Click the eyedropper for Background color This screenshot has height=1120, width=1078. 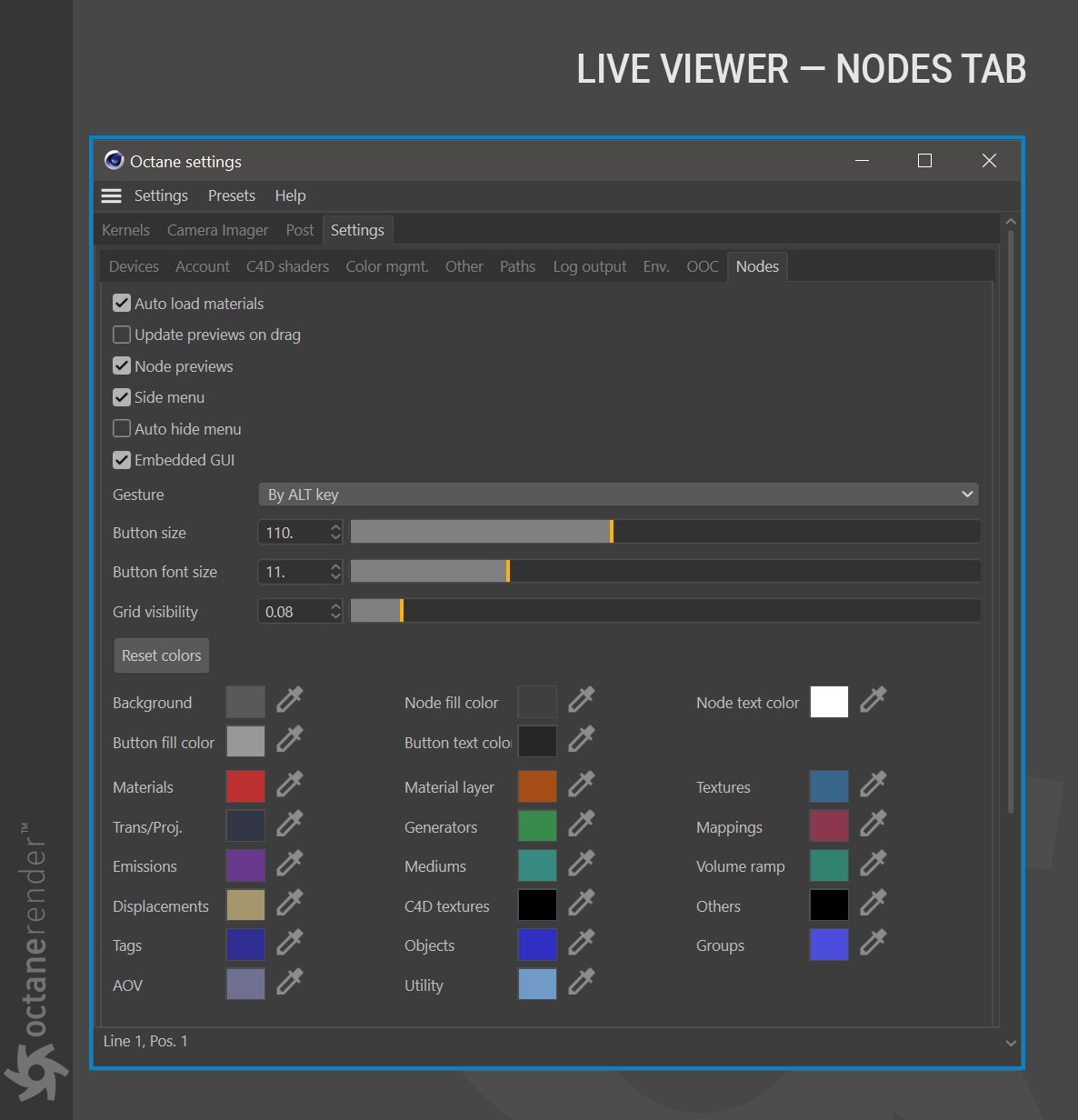click(x=289, y=700)
